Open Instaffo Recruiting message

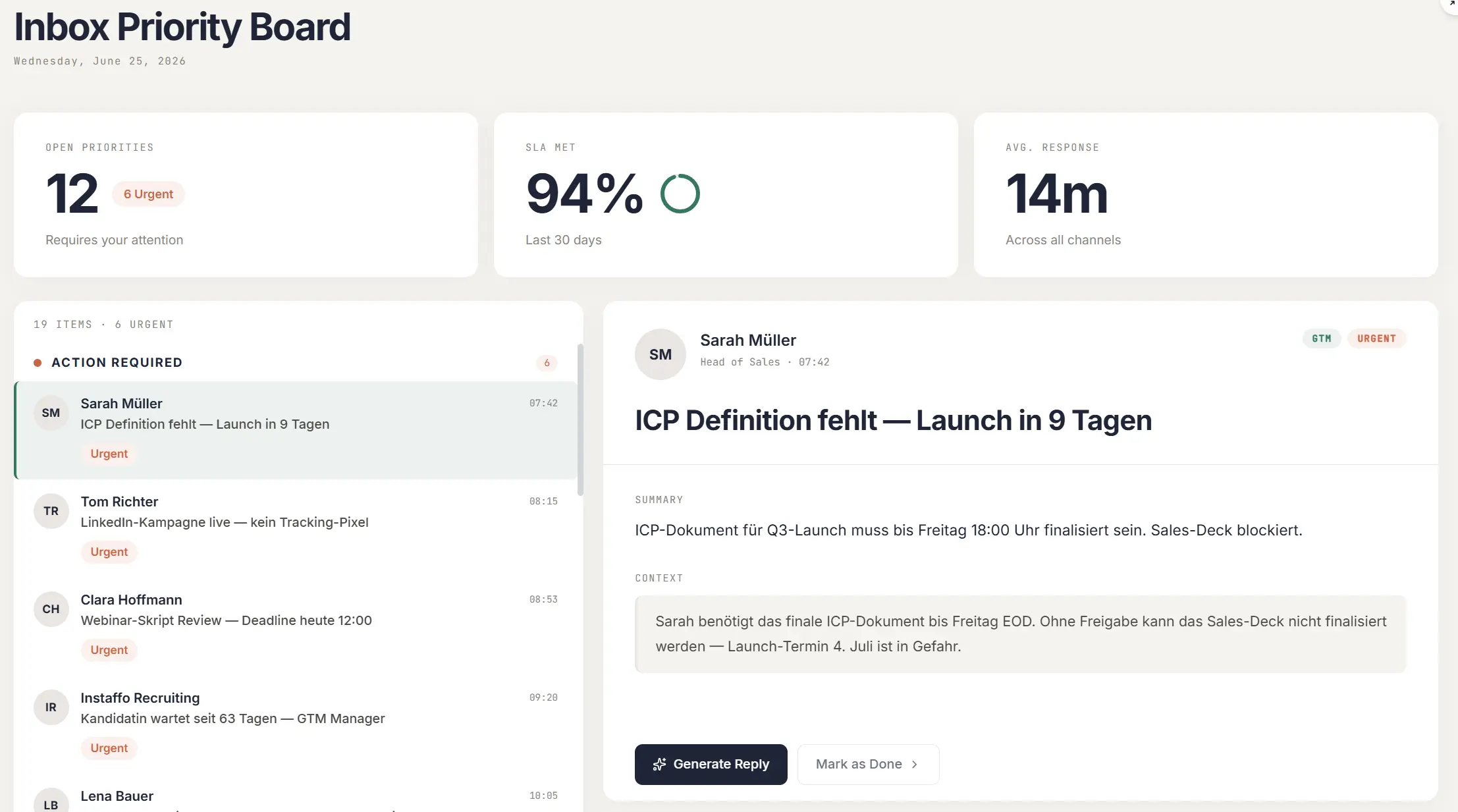296,724
